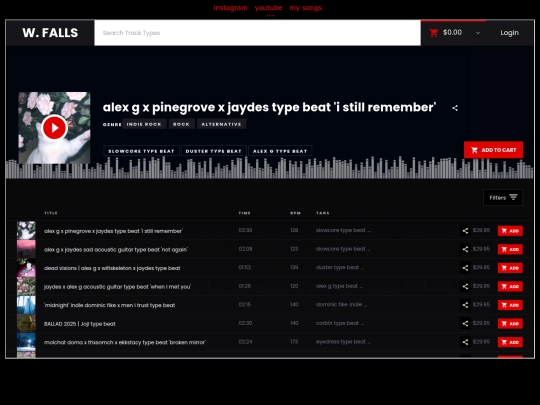Sort by the BPM column header
This screenshot has height=405, width=540.
295,213
